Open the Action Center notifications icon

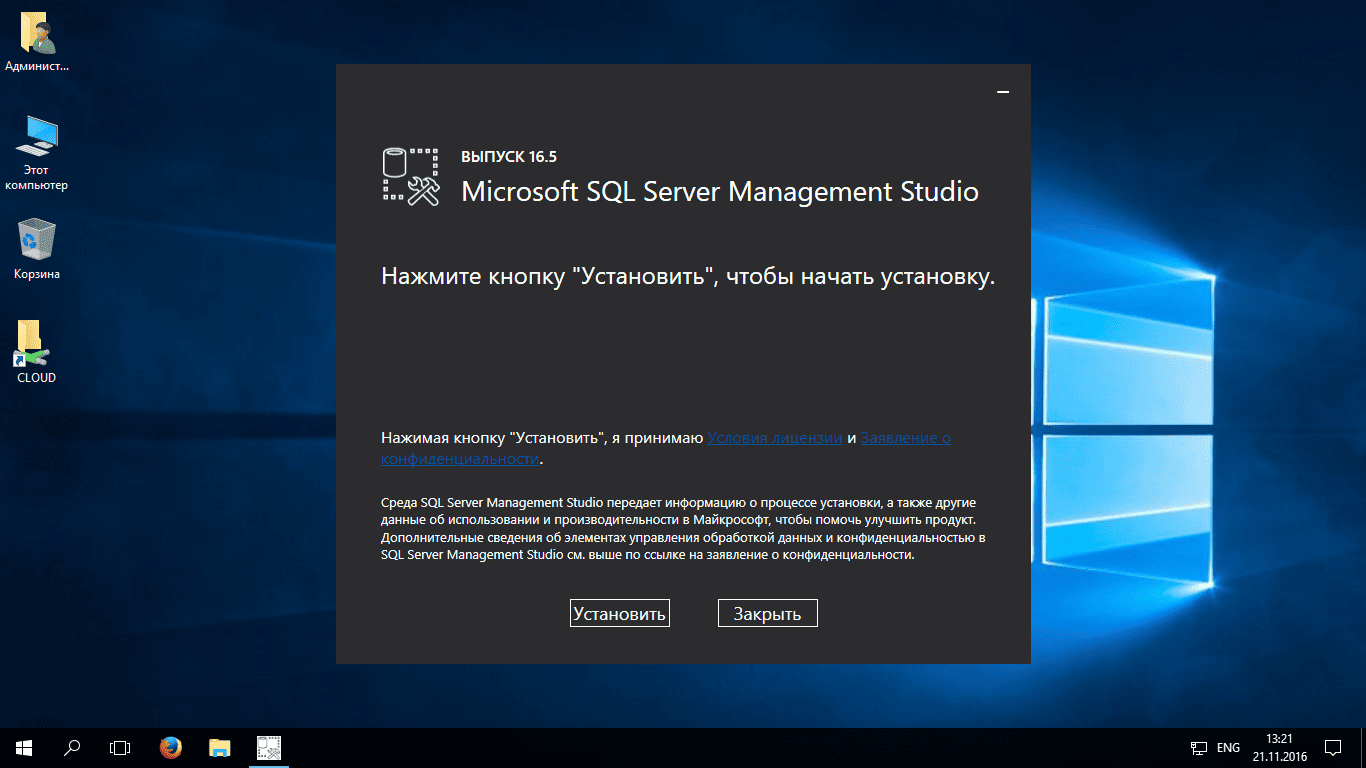coord(1333,747)
